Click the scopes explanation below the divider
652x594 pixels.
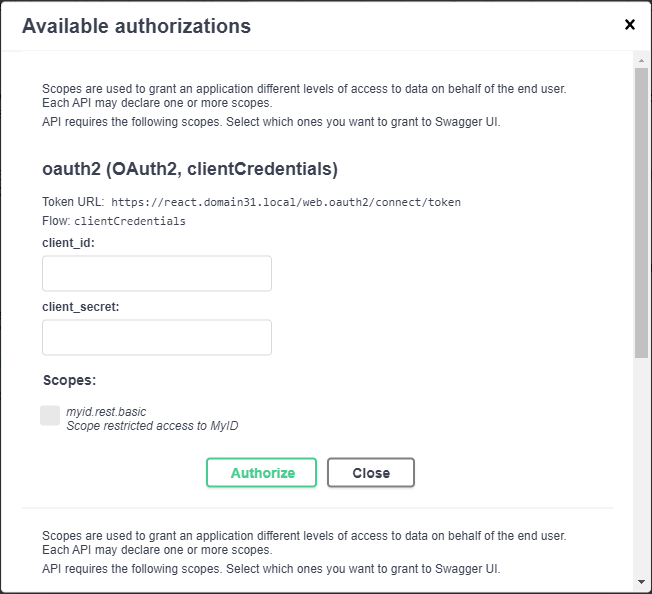pos(304,543)
